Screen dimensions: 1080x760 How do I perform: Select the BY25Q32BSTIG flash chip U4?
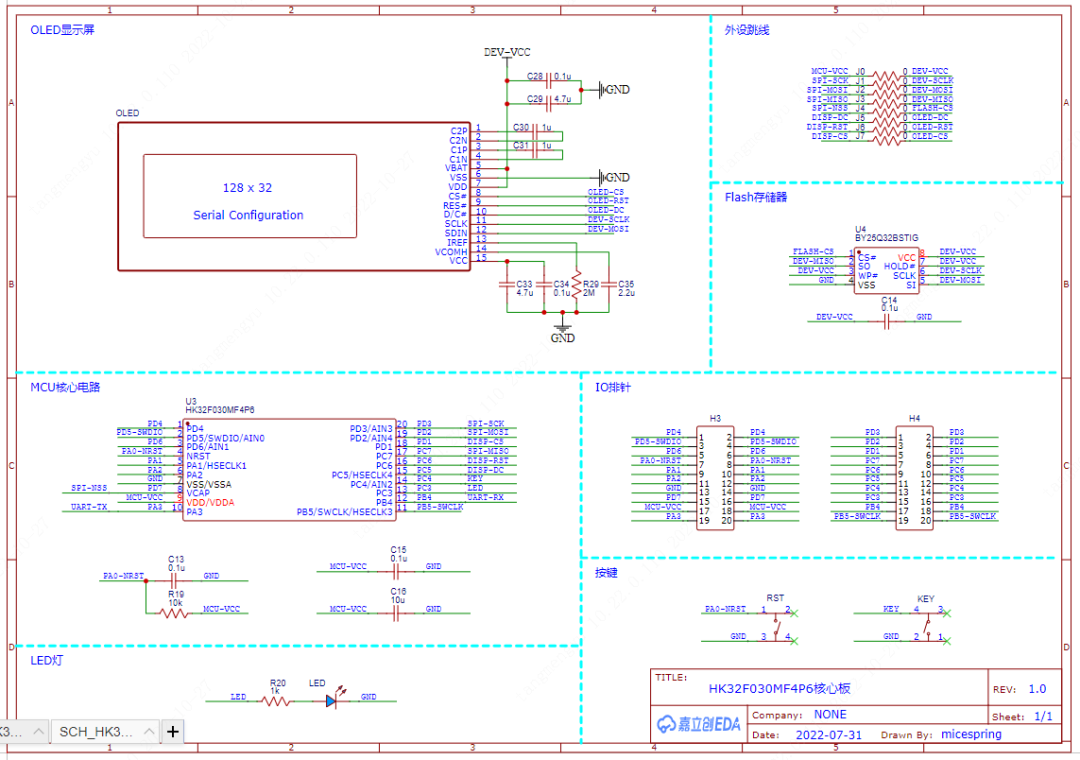(886, 270)
